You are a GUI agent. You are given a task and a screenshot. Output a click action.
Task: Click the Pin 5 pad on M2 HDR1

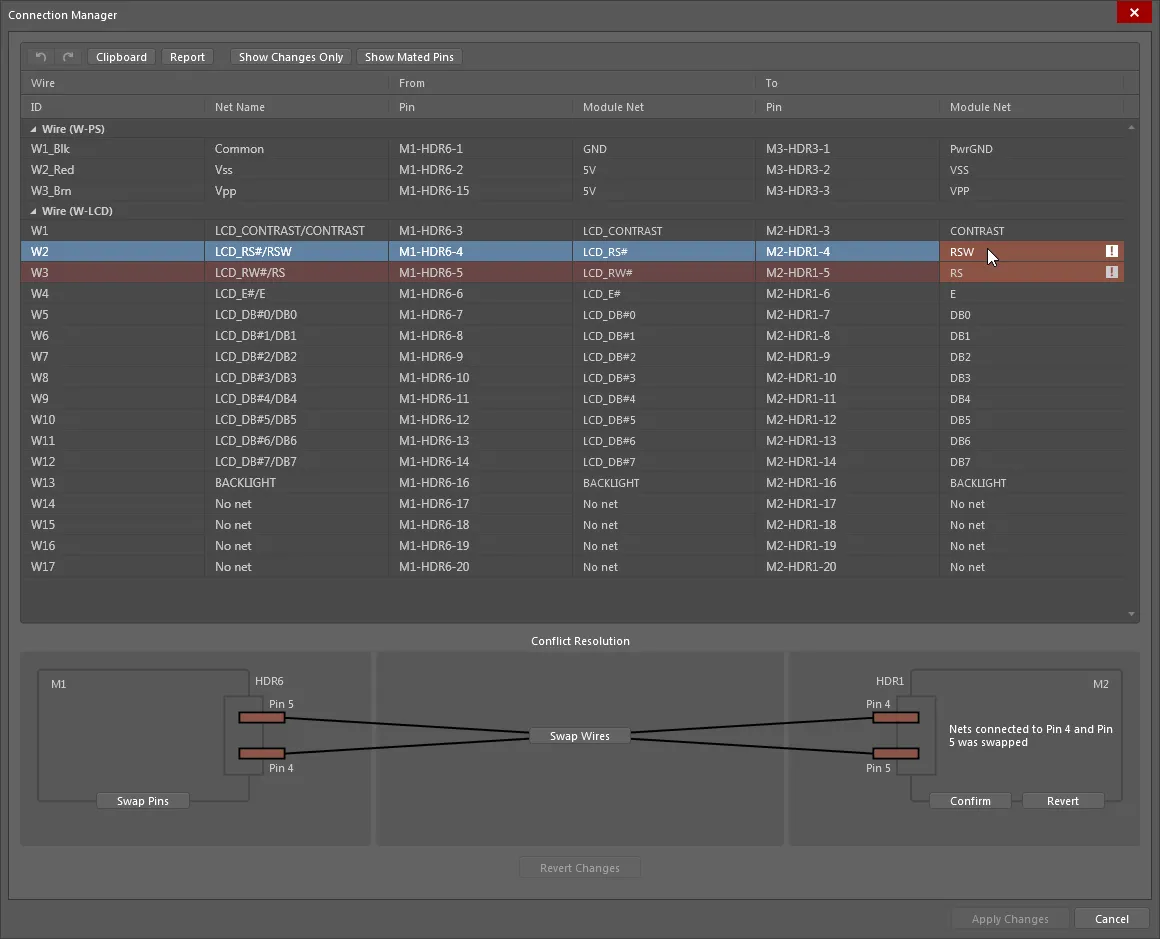896,753
